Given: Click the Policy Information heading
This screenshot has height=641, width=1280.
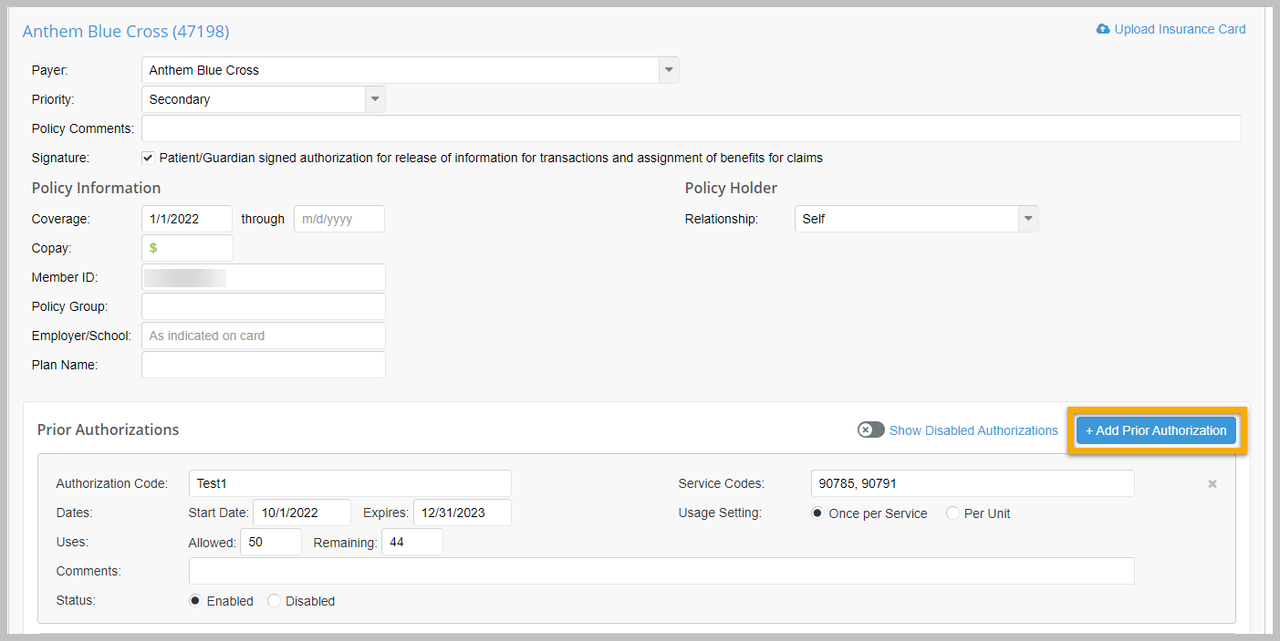Looking at the screenshot, I should click(96, 188).
